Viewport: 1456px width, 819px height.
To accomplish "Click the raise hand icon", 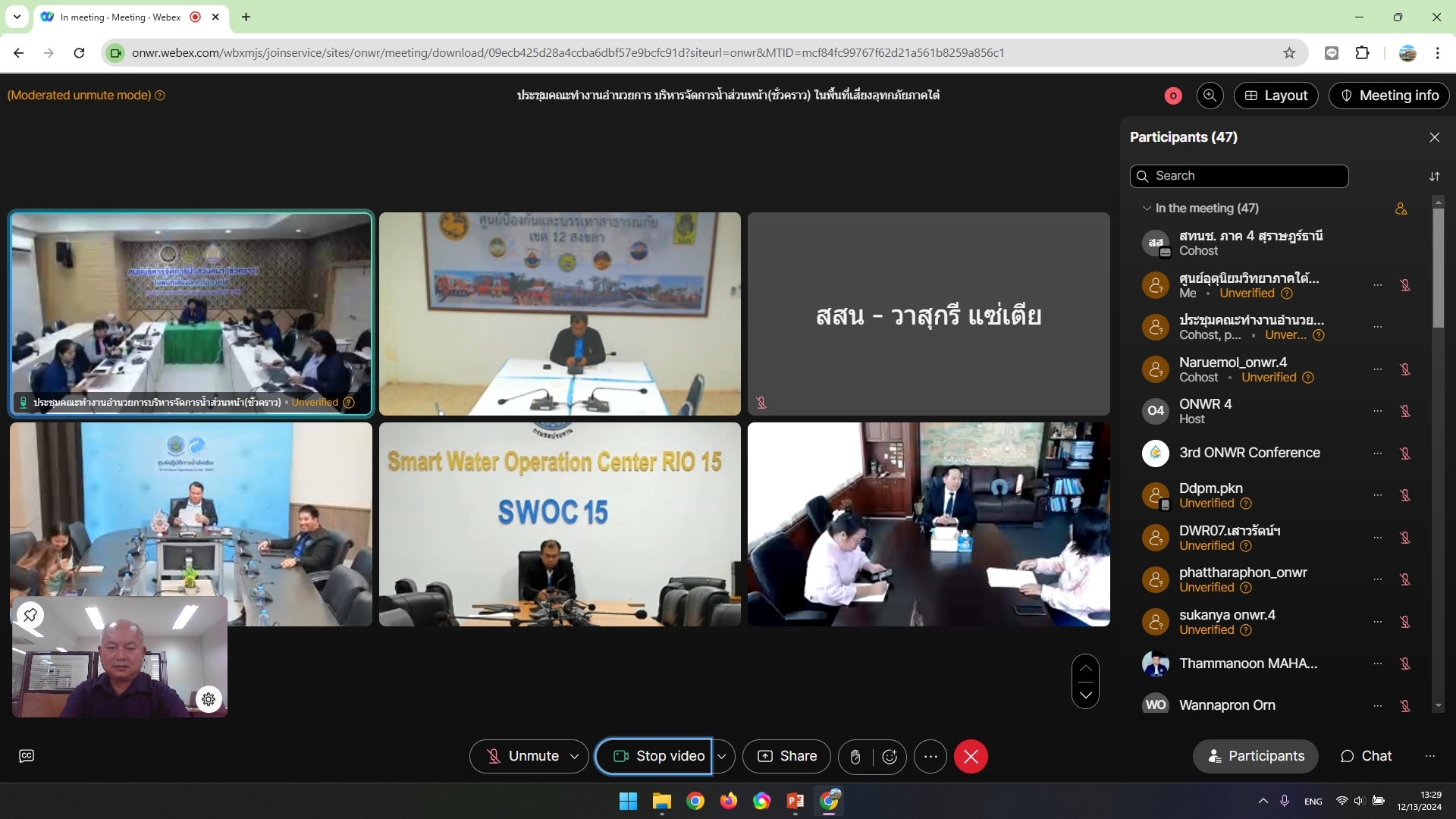I will tap(855, 757).
